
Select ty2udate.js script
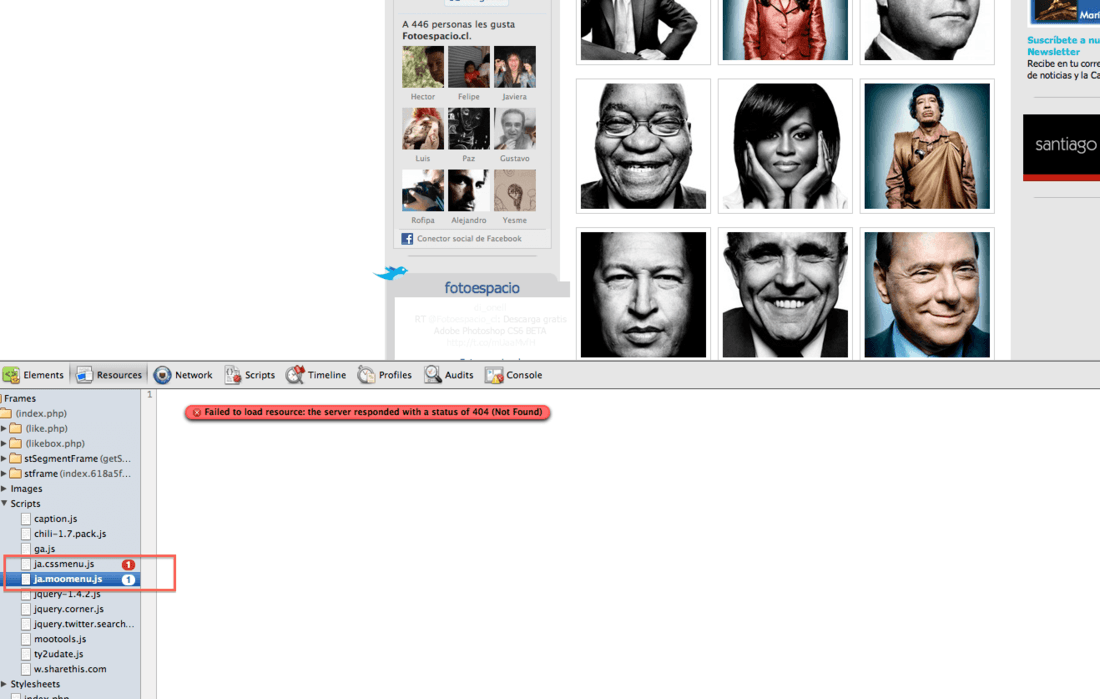click(x=58, y=654)
